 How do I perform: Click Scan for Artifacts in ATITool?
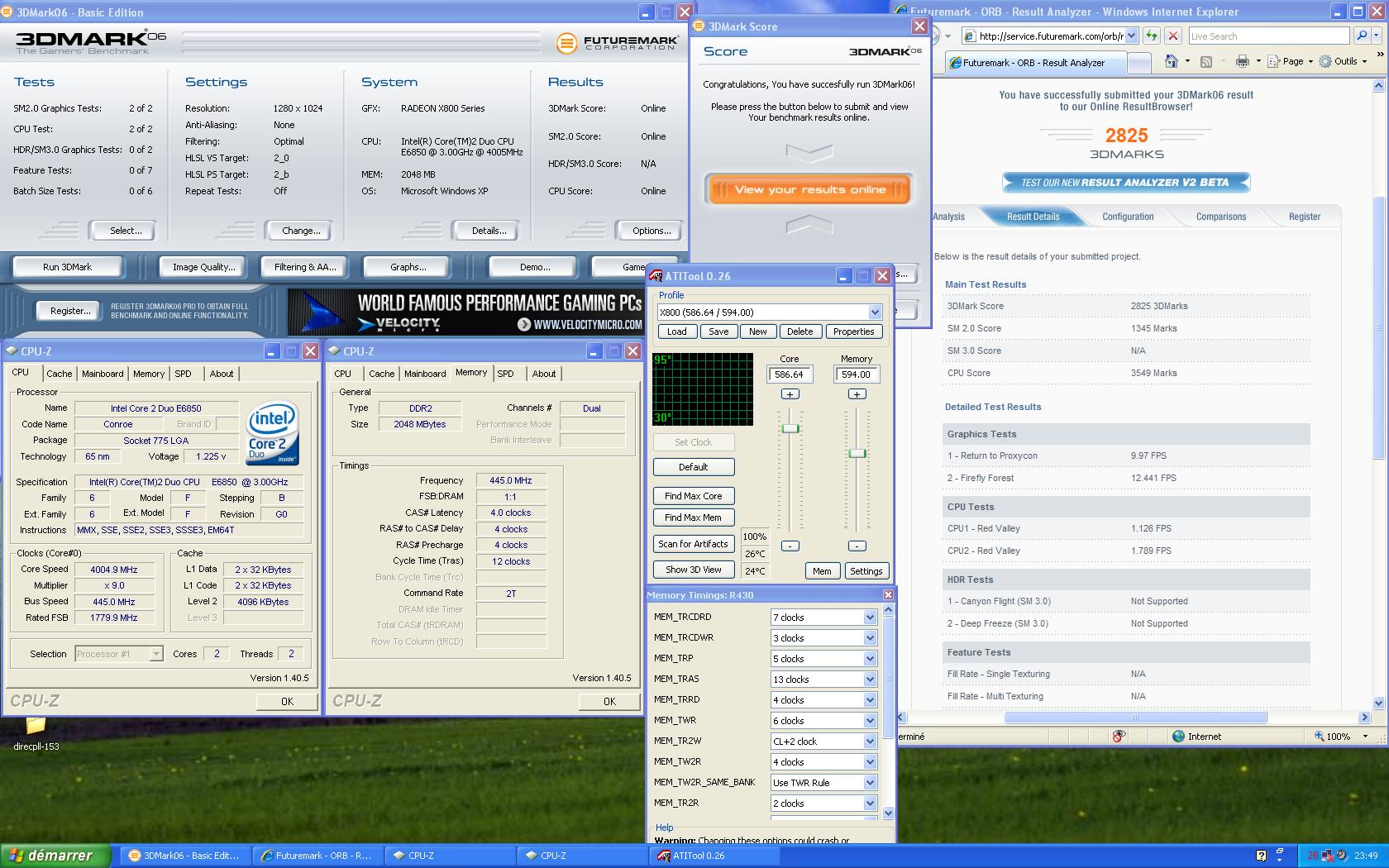click(694, 544)
